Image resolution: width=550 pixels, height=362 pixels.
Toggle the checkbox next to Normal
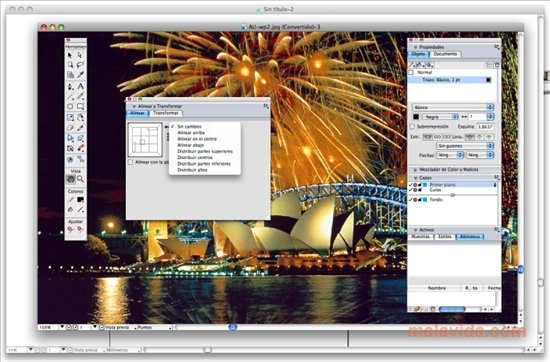[411, 72]
